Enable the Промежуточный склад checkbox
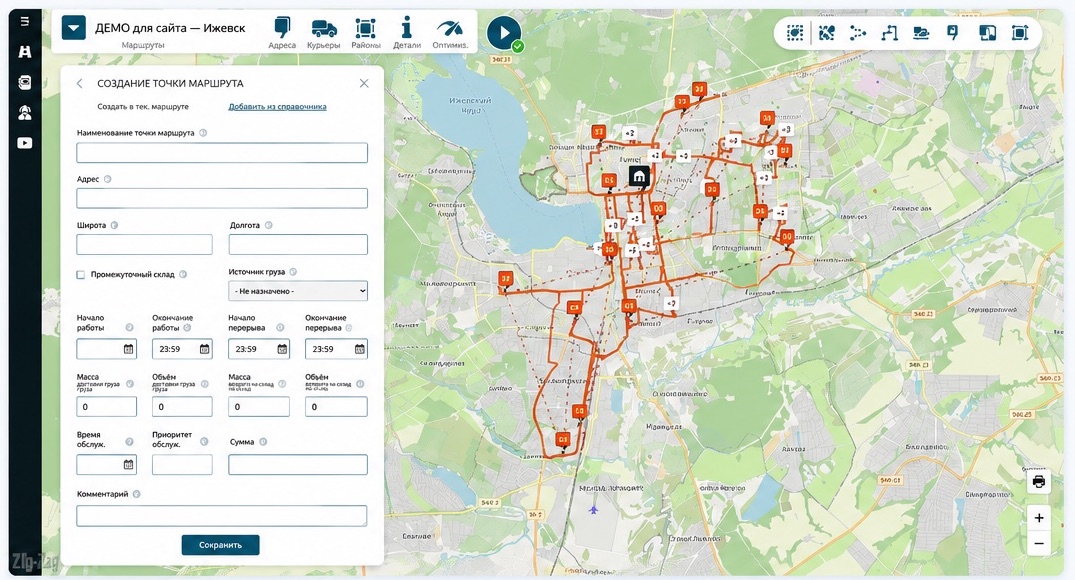This screenshot has height=580, width=1075. 81,275
